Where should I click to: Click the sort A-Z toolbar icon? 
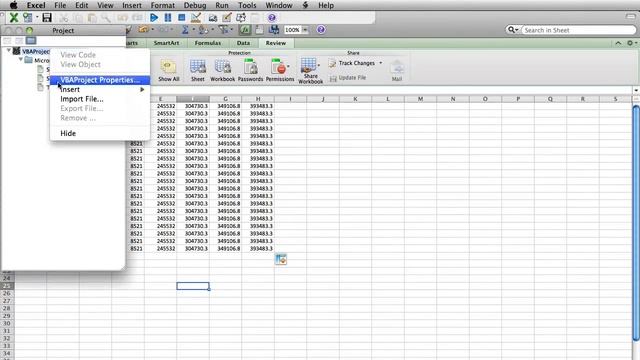203,30
